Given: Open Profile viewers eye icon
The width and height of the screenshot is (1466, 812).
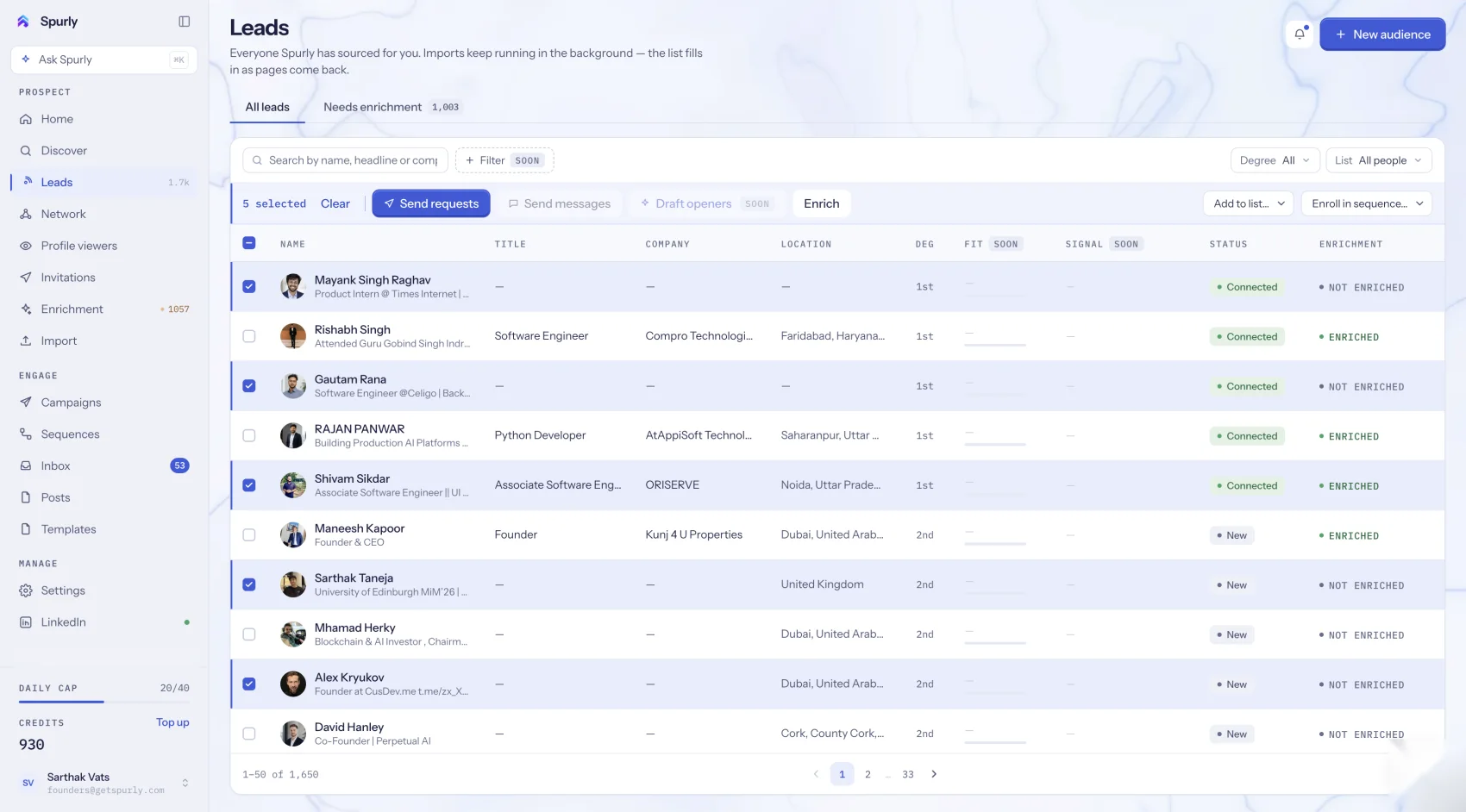Looking at the screenshot, I should (x=26, y=246).
